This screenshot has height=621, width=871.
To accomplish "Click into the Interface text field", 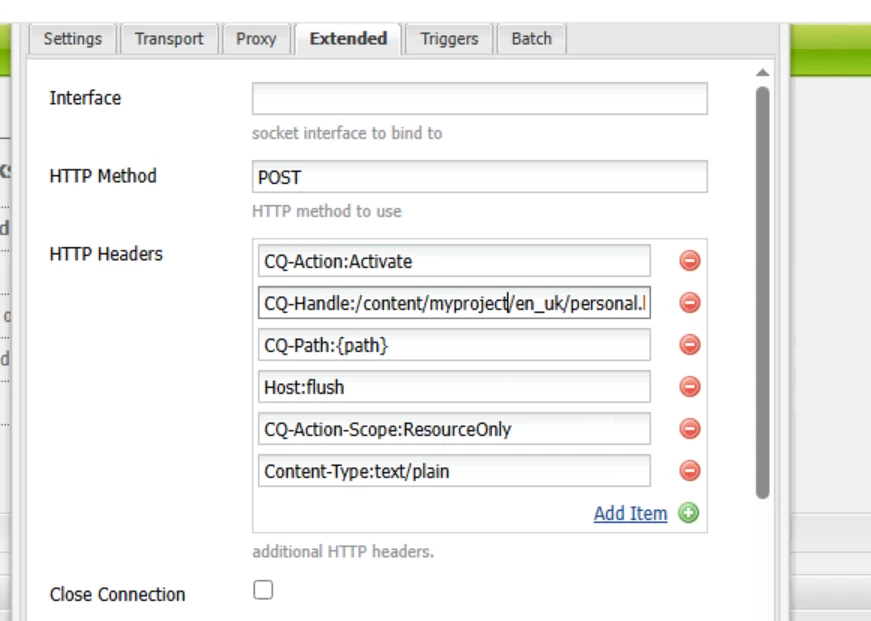I will [x=479, y=99].
